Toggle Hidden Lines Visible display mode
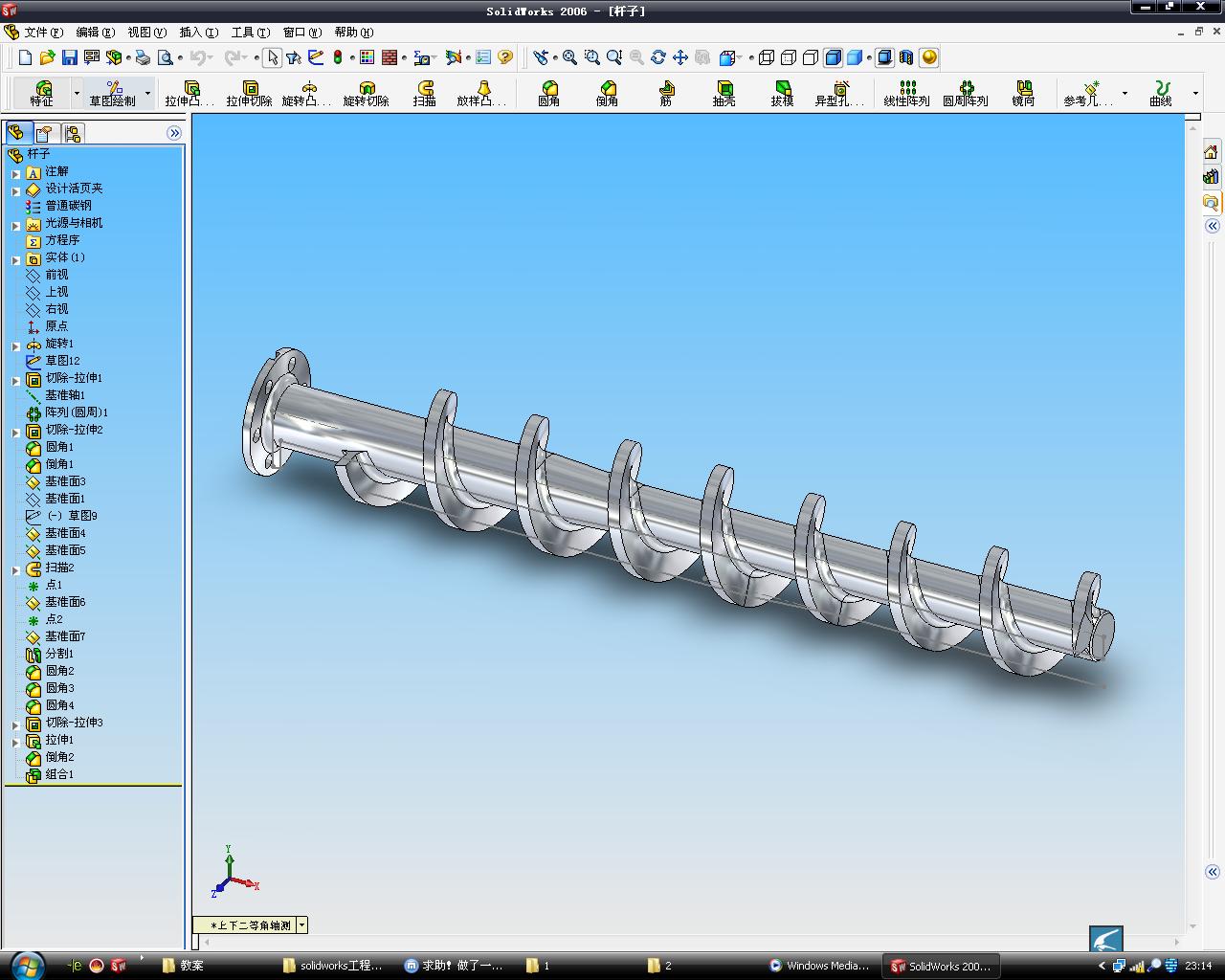Screen dimensions: 1225x980 pos(789,57)
